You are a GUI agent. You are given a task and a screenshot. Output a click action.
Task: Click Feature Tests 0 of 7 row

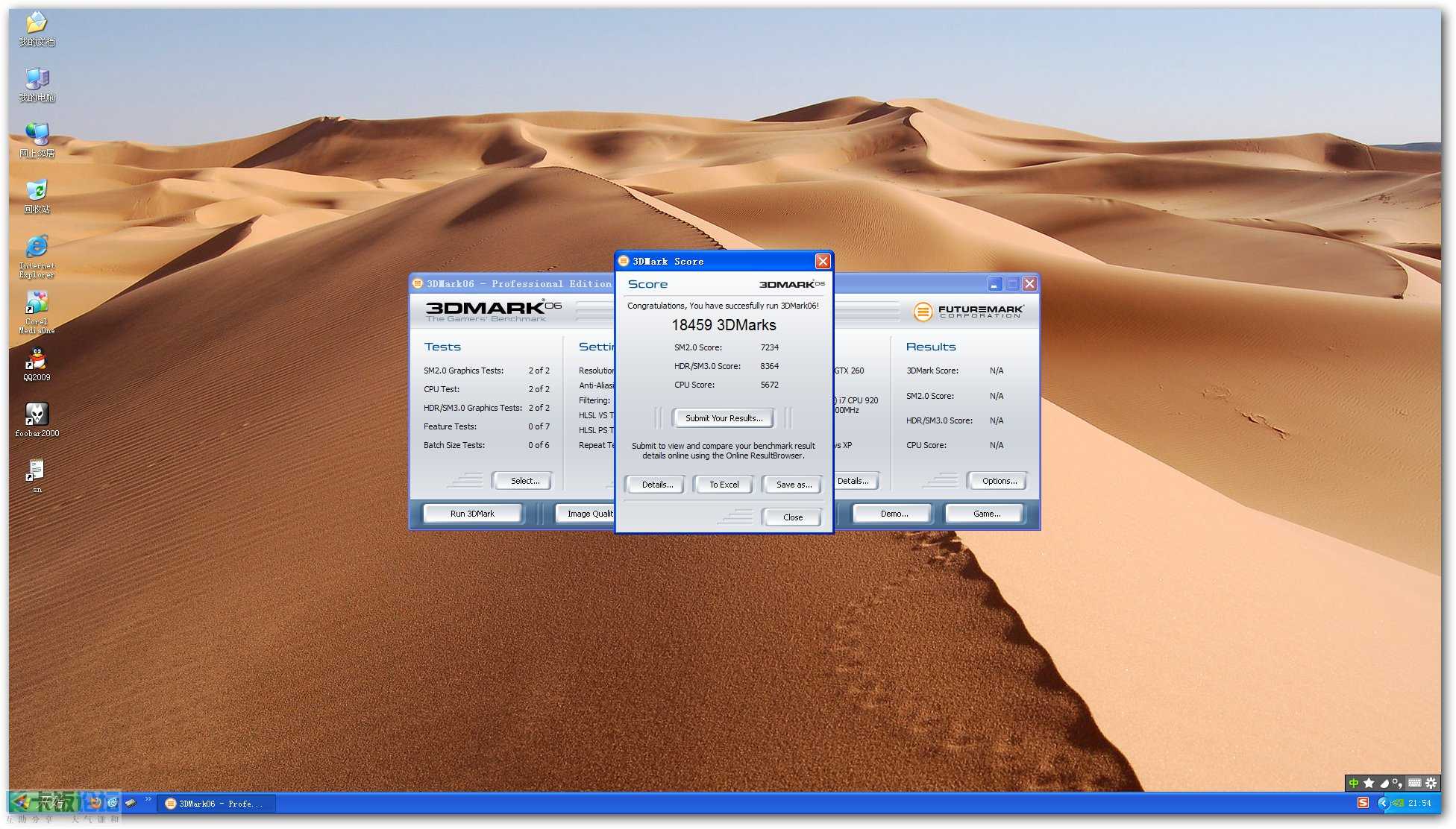coord(486,426)
